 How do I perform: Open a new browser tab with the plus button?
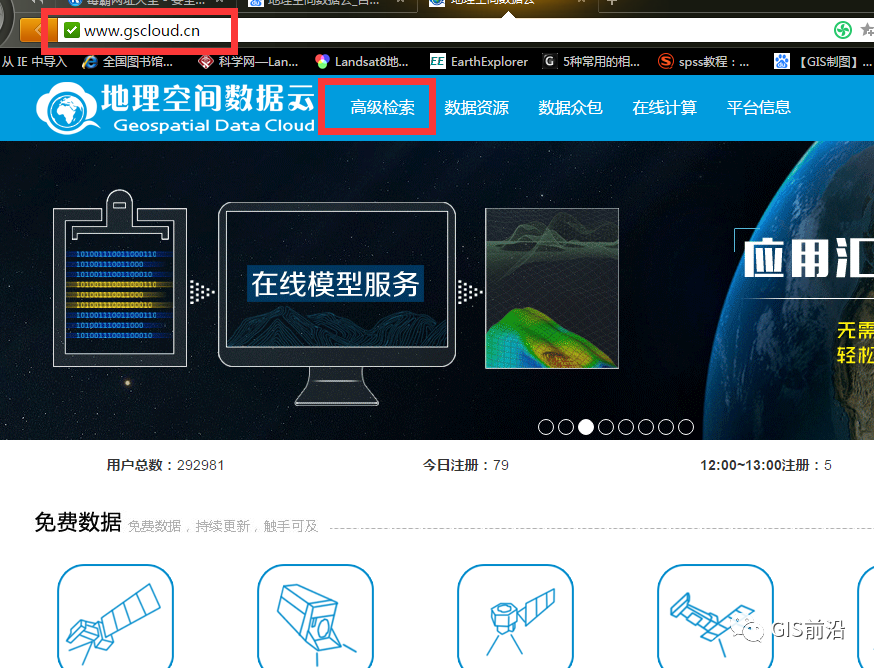click(610, 4)
